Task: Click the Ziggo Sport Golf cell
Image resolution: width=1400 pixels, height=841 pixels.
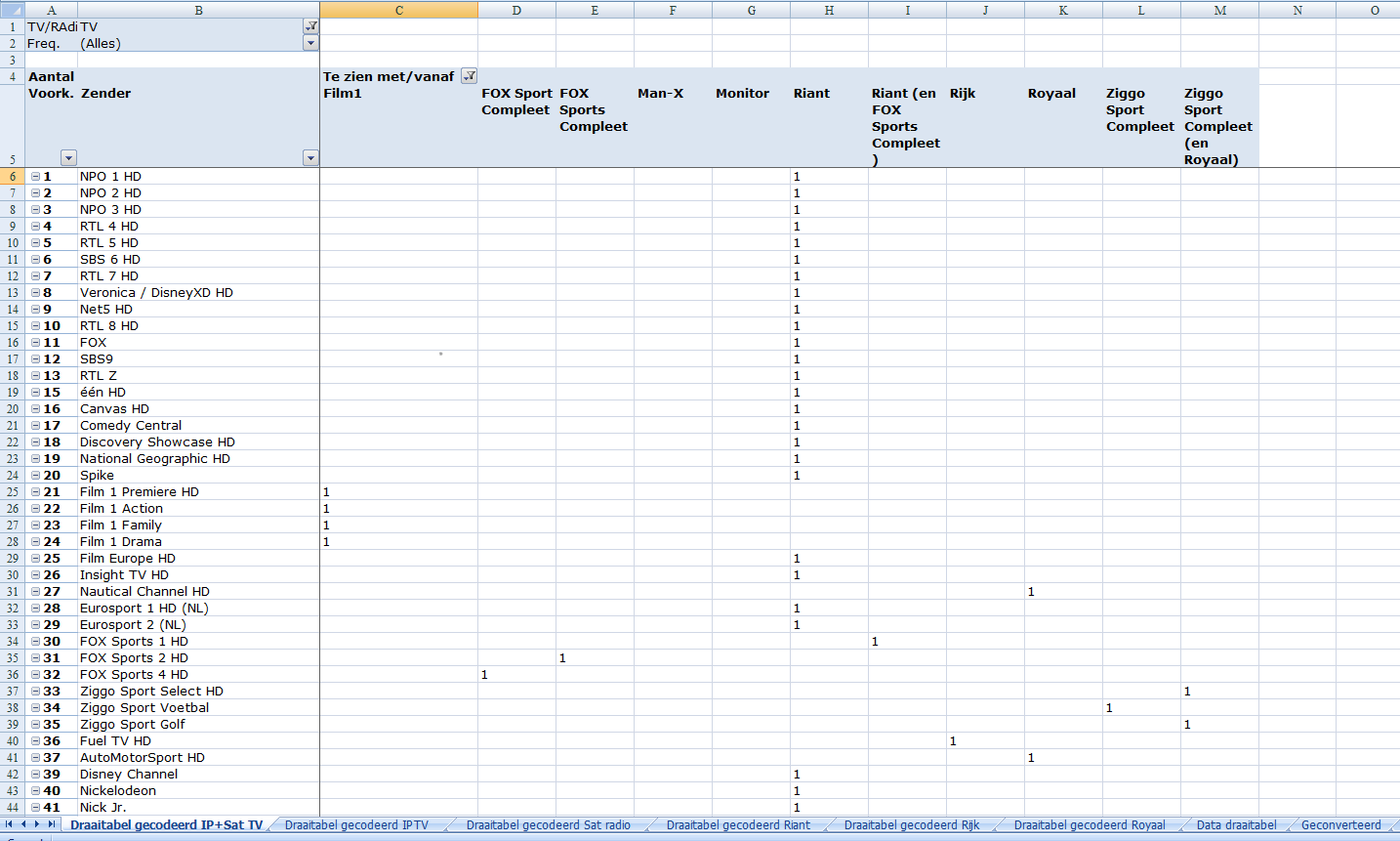Action: click(x=198, y=725)
